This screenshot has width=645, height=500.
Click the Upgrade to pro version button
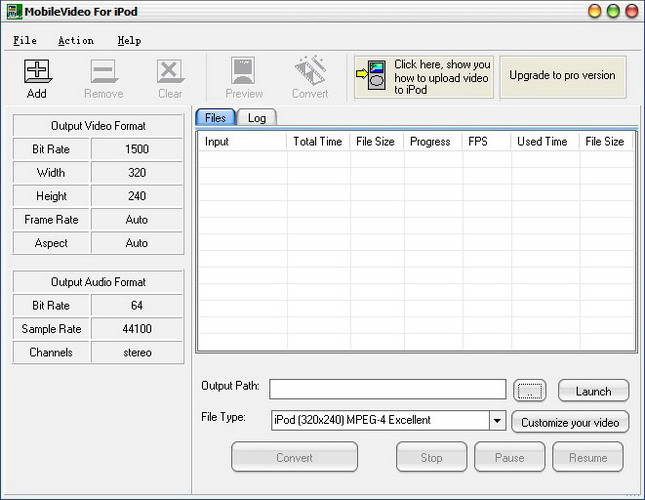[563, 77]
